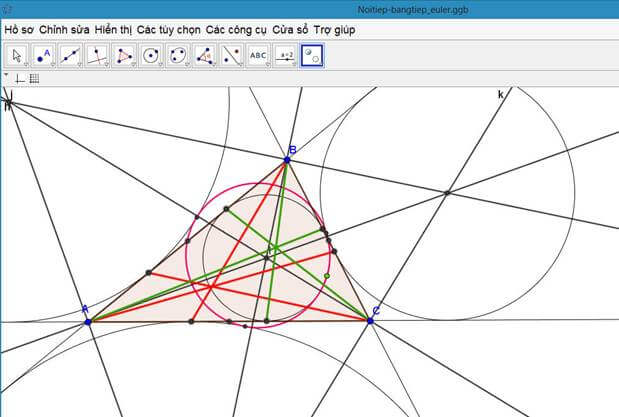Open the Chỉnh sửa menu
This screenshot has height=417, width=619.
tap(64, 30)
